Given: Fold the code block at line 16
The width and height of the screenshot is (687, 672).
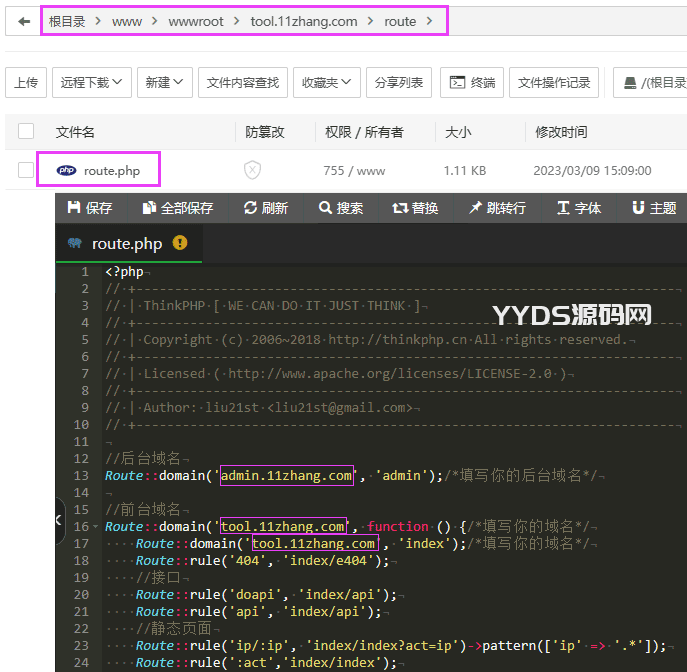Looking at the screenshot, I should pos(95,526).
